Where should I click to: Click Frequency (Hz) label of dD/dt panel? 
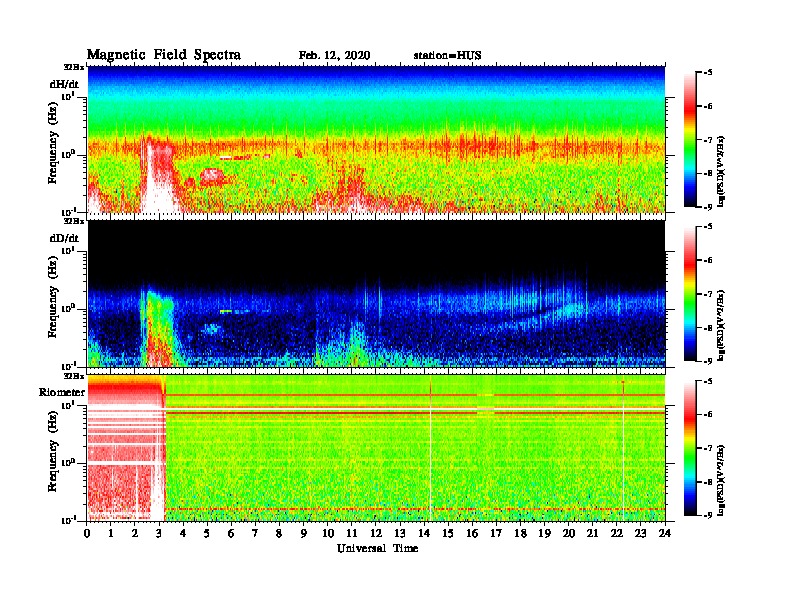click(53, 297)
